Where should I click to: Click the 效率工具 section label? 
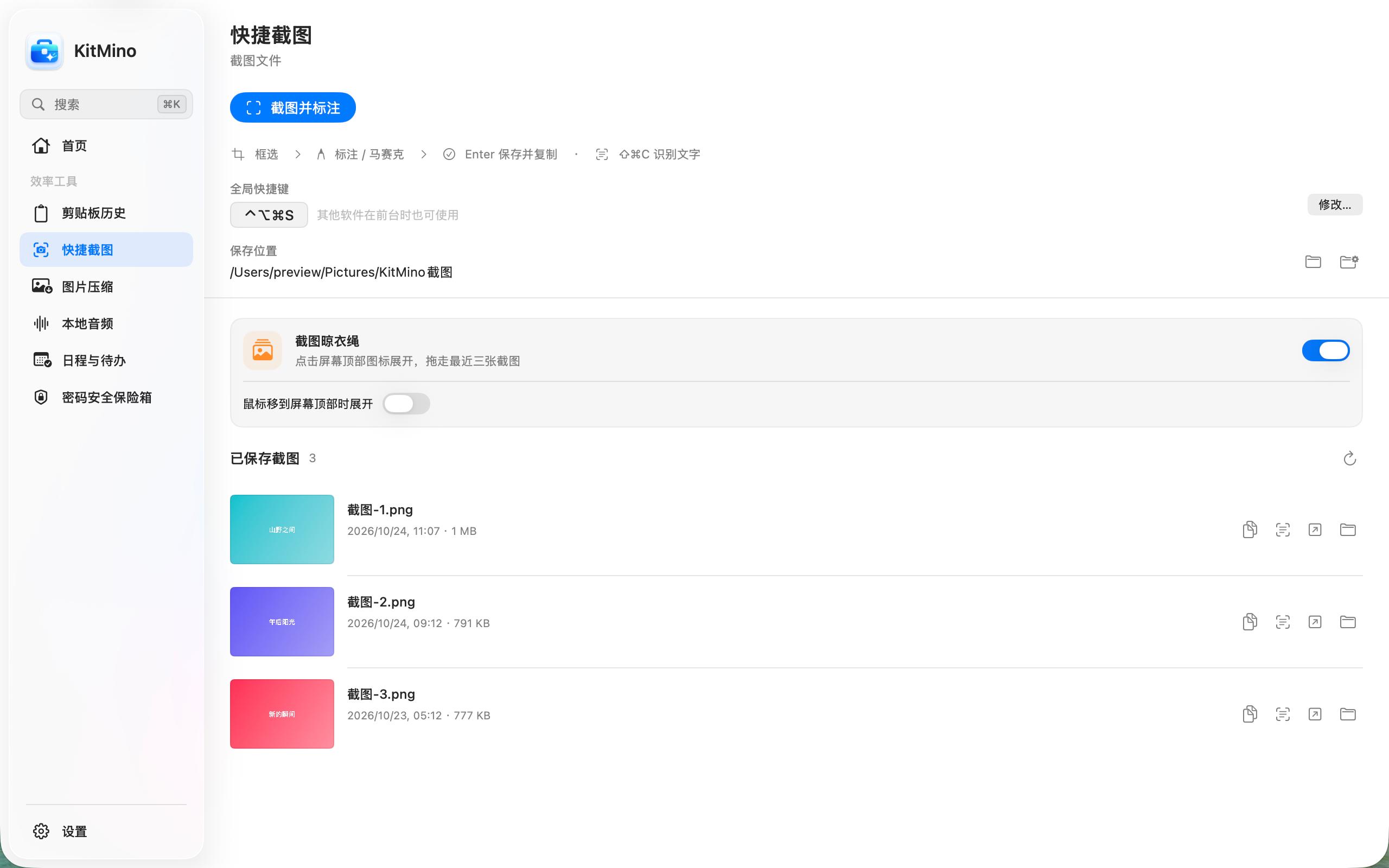(54, 181)
